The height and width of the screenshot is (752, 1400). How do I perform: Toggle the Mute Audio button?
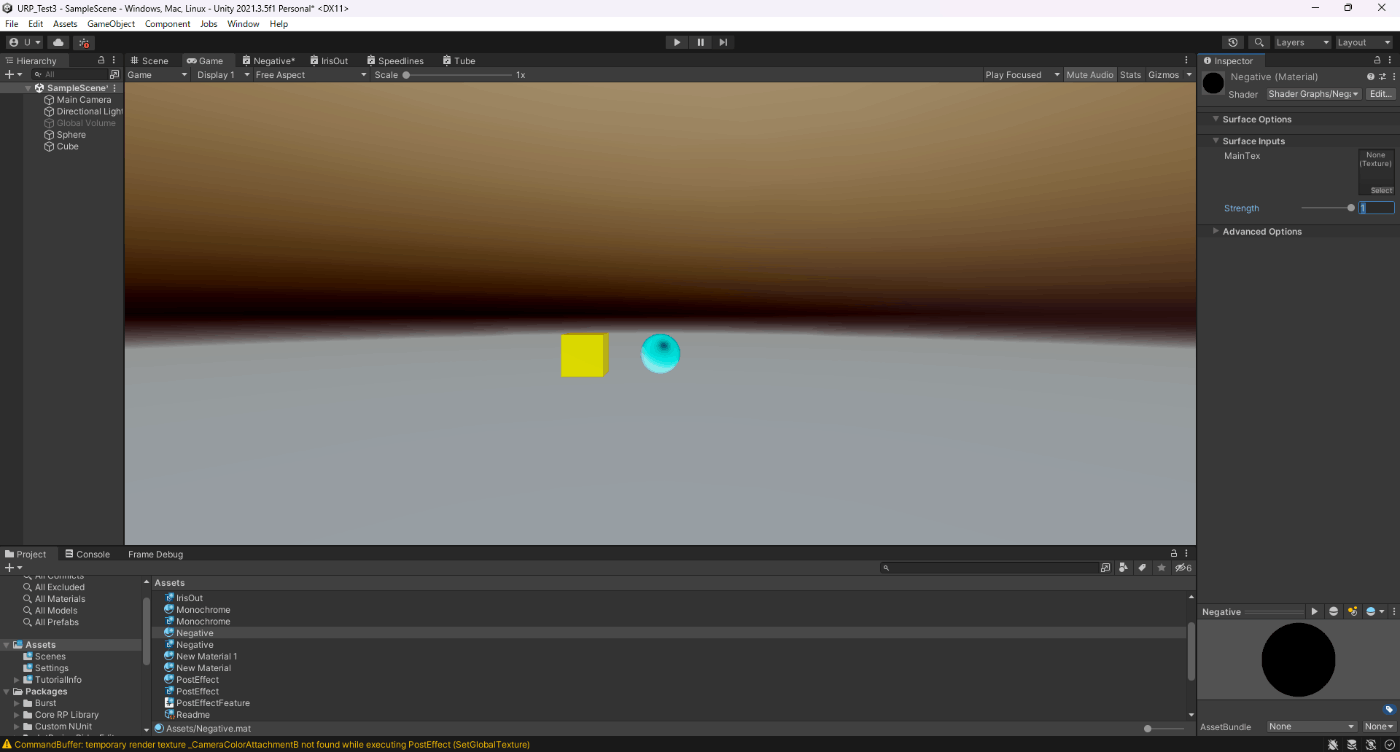(1089, 75)
